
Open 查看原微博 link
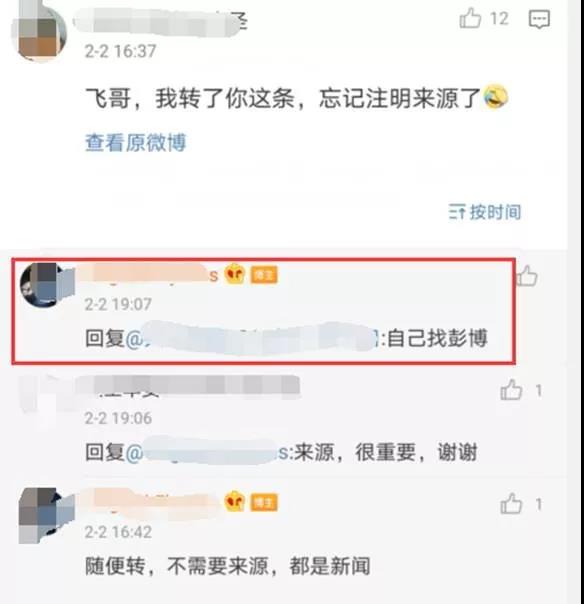136,143
